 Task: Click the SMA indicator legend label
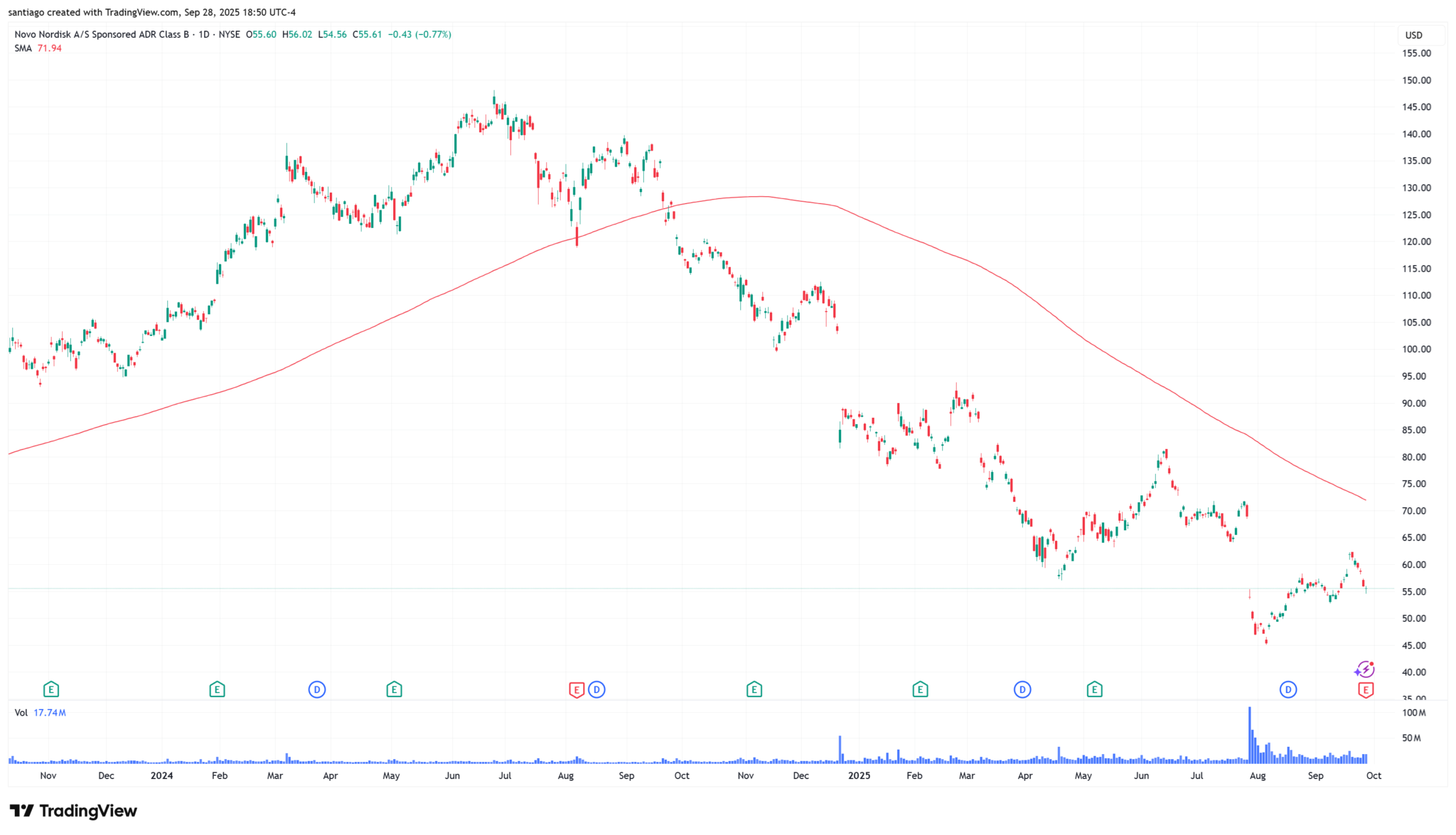[23, 48]
